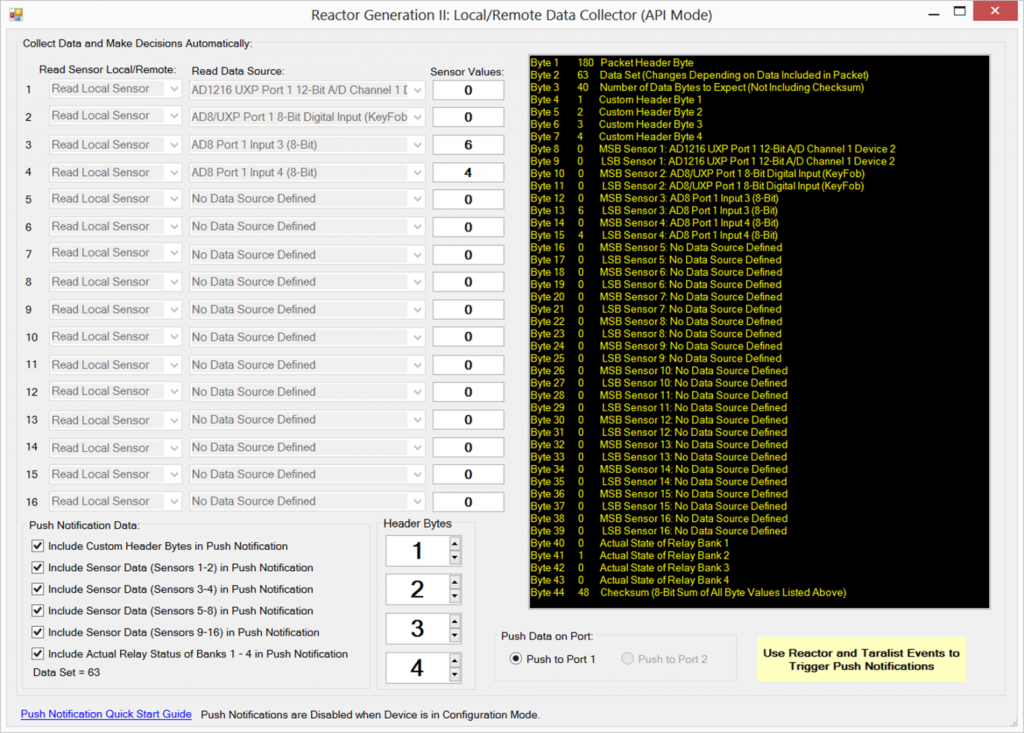The width and height of the screenshot is (1024, 733).
Task: Increase the third Header Byte value
Action: [x=455, y=621]
